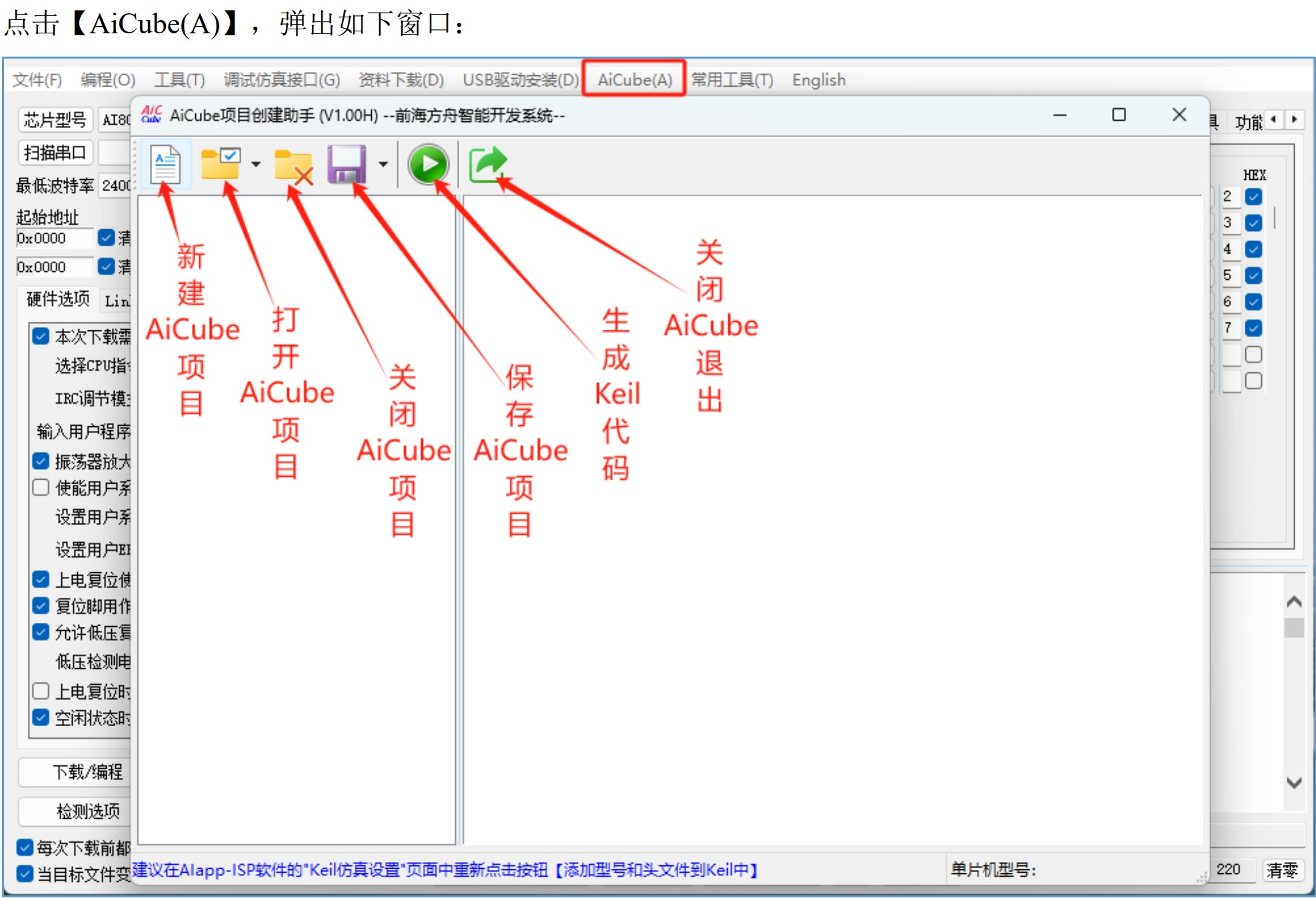Click the Open AiCube project folder icon

[x=221, y=164]
